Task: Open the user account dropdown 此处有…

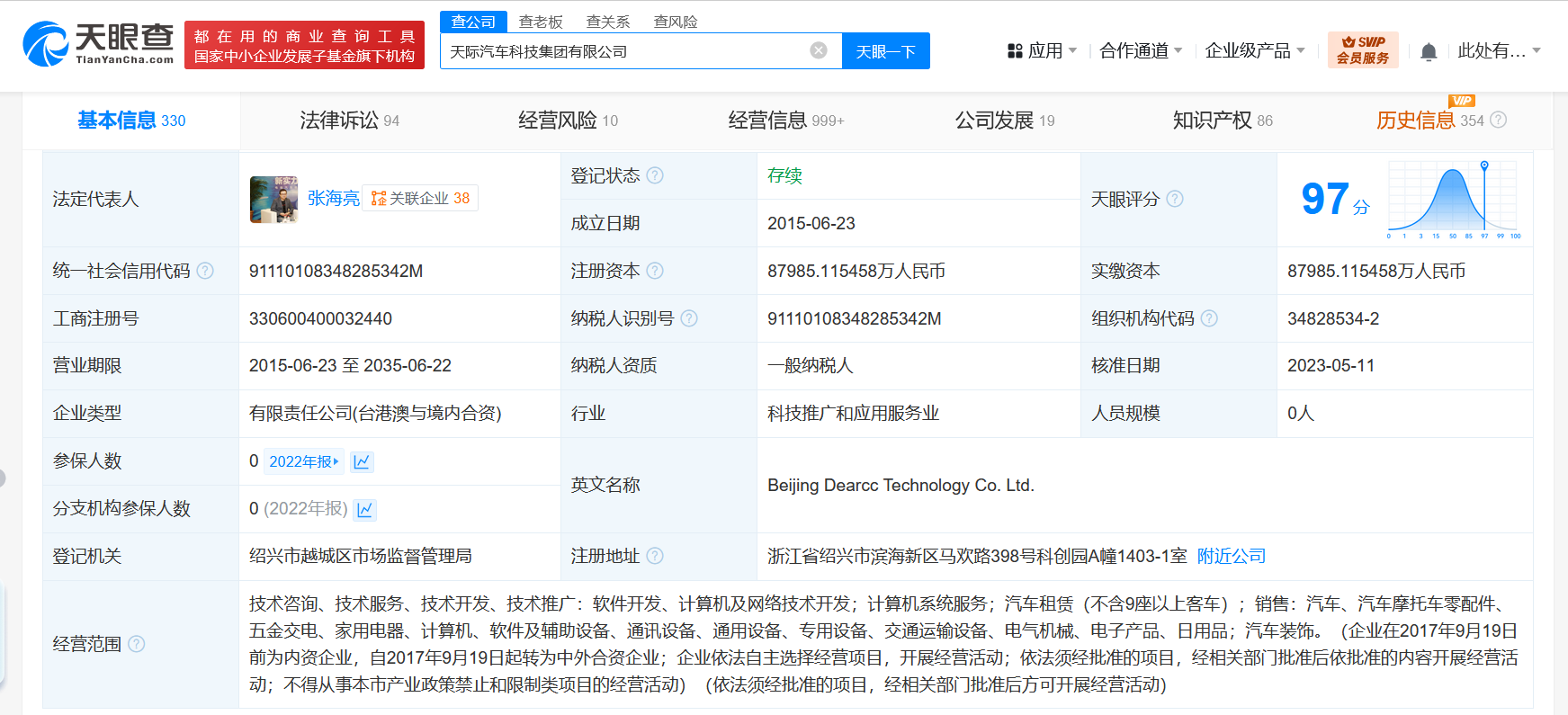Action: (1498, 51)
